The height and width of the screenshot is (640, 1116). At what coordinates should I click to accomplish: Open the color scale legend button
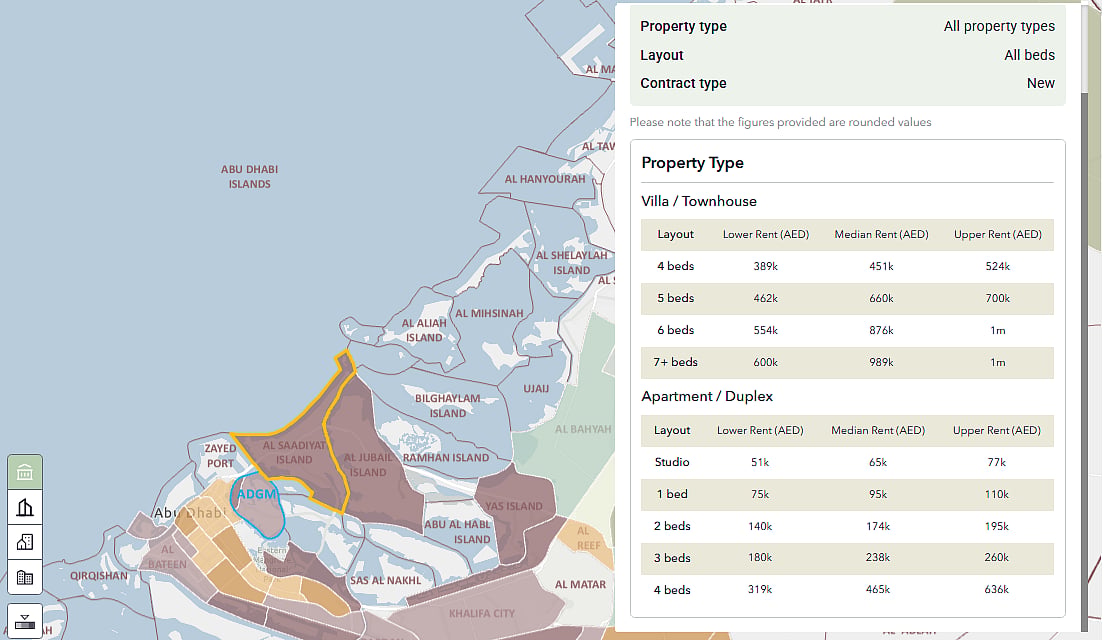[25, 621]
